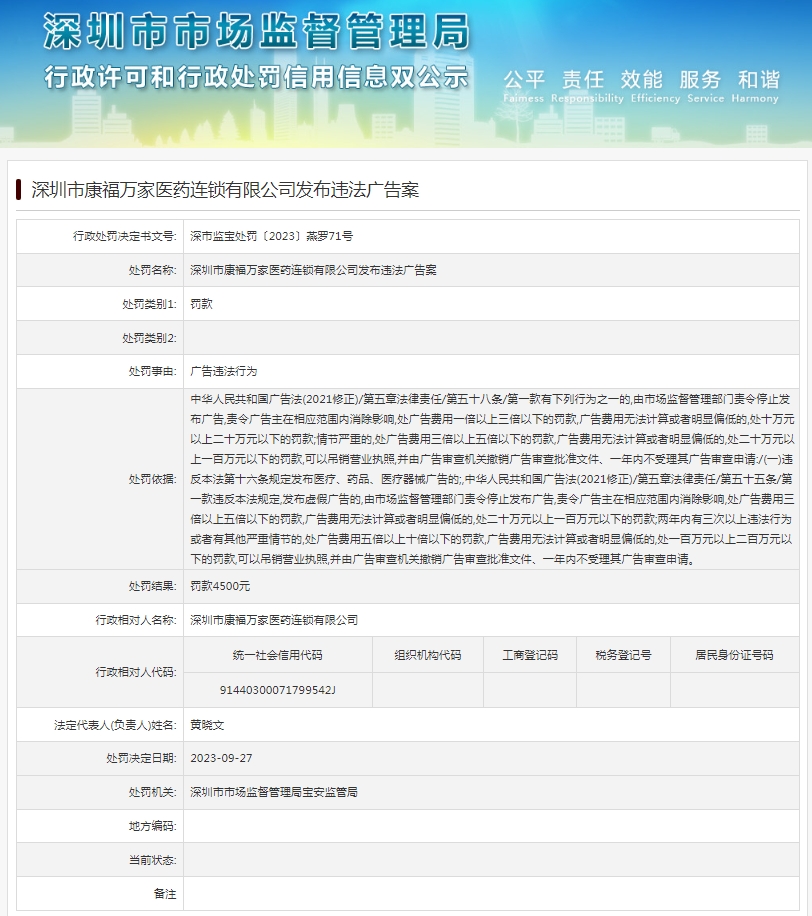The image size is (812, 916).
Task: Click the label 处罚类别1
Action: 149,304
